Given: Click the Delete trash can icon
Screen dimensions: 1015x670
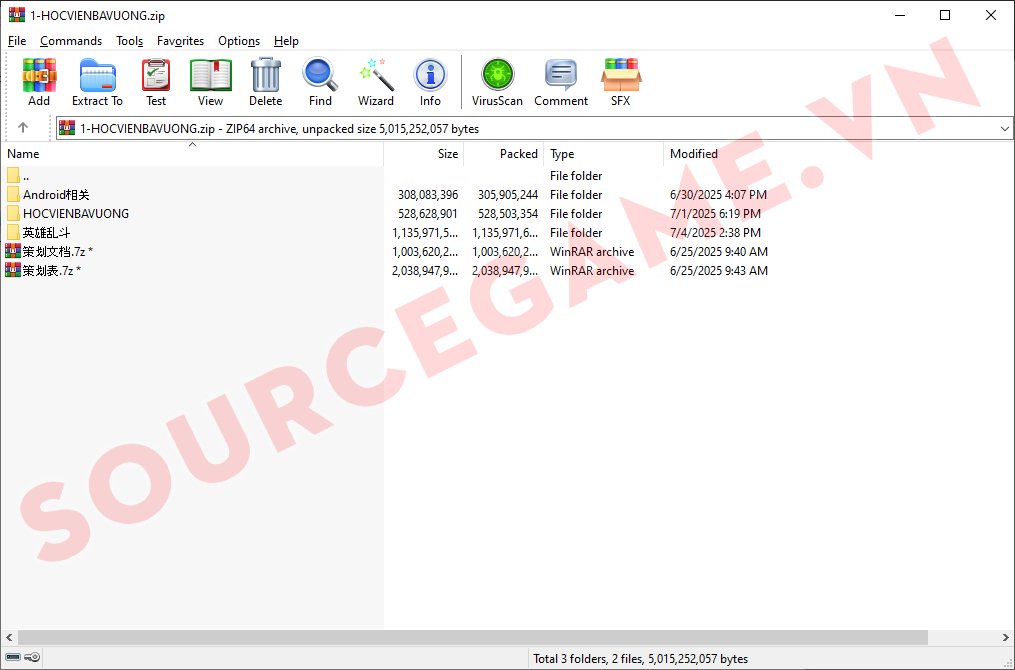Looking at the screenshot, I should [x=265, y=81].
